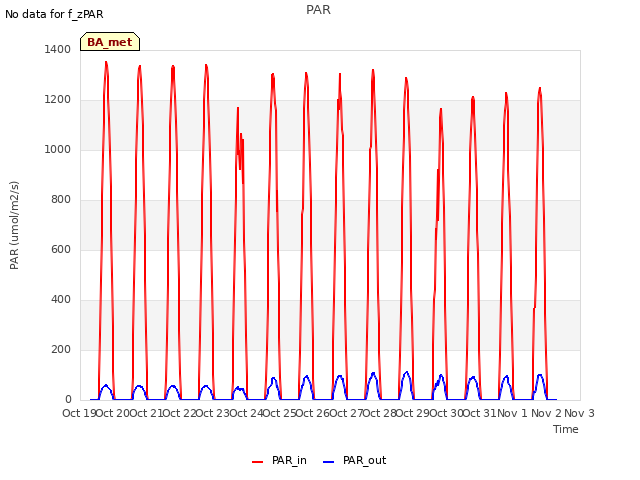This screenshot has width=640, height=480.
Task: Click the Oct 21 x-axis tick label
Action: pyautogui.click(x=146, y=413)
